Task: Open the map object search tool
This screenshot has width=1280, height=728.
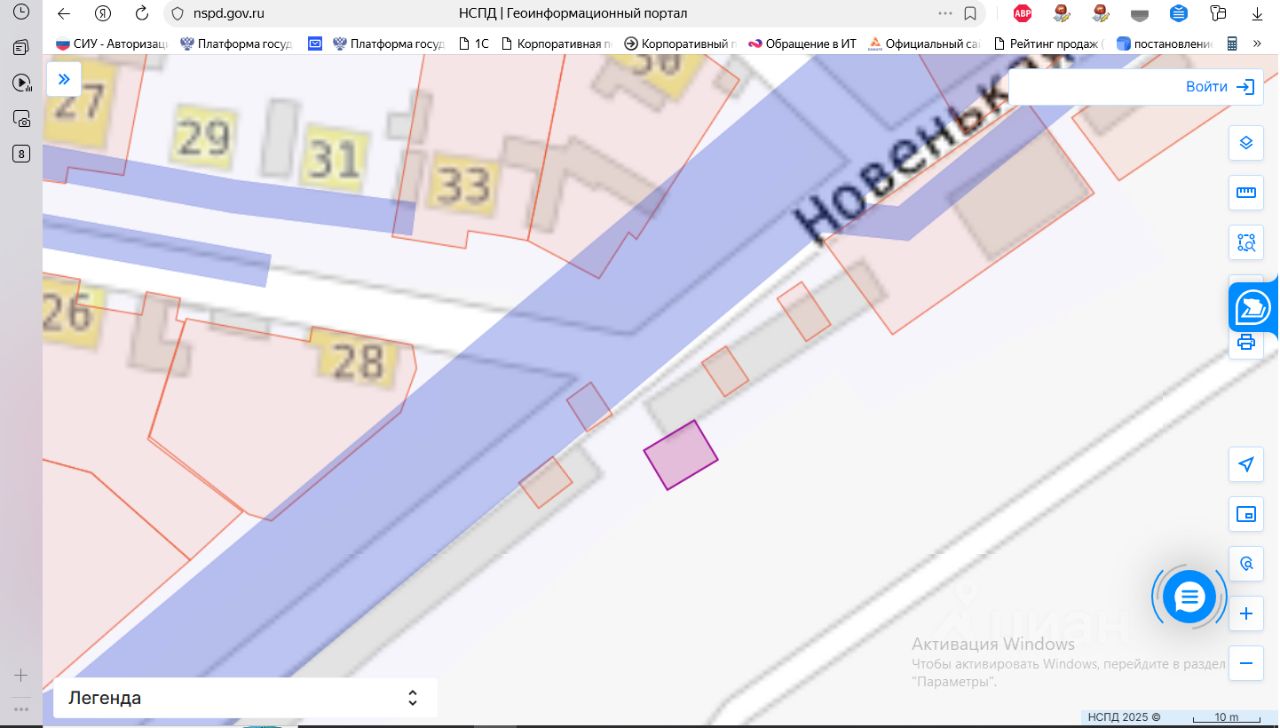Action: pos(1246,564)
